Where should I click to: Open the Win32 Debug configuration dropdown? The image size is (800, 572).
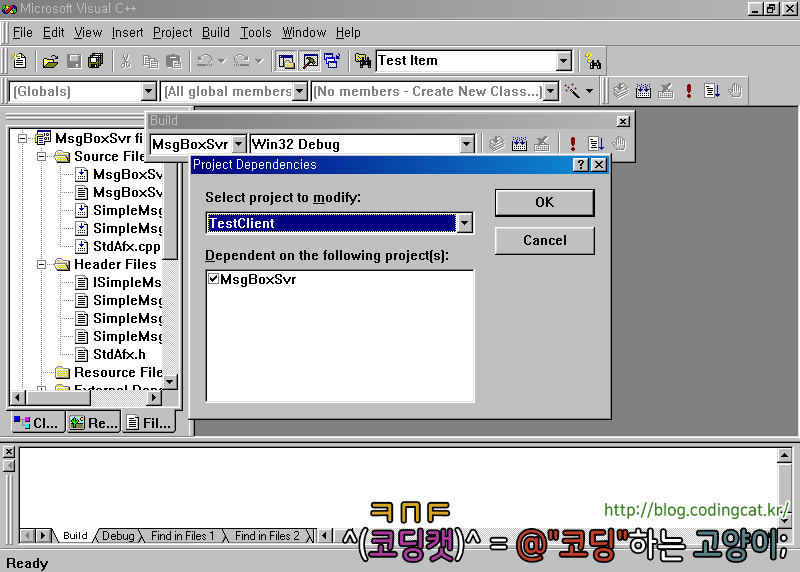click(466, 144)
